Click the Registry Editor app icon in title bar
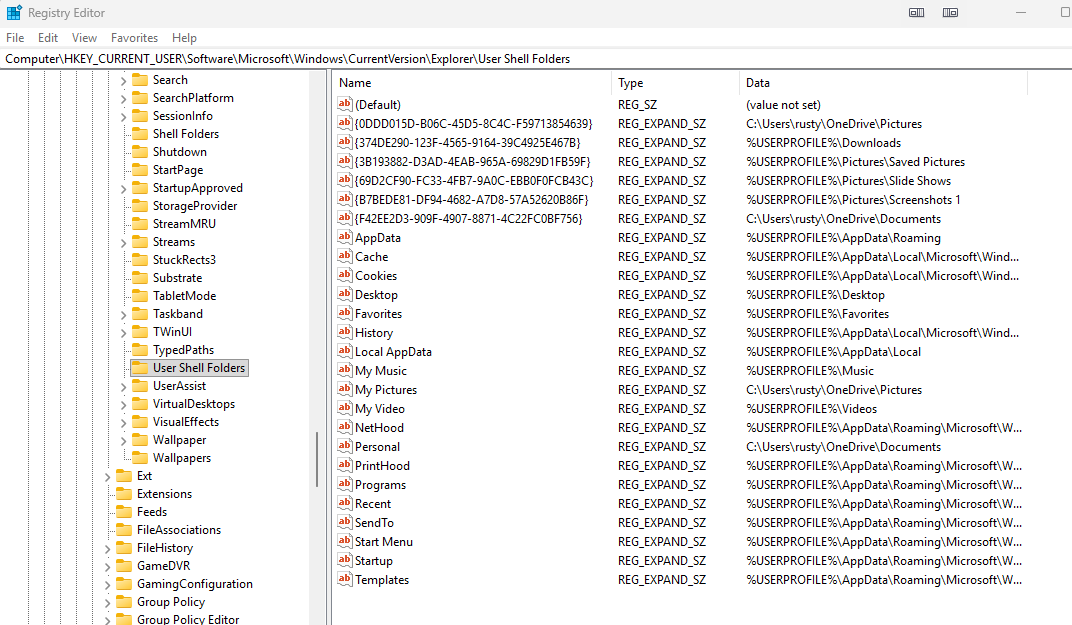 coord(14,12)
